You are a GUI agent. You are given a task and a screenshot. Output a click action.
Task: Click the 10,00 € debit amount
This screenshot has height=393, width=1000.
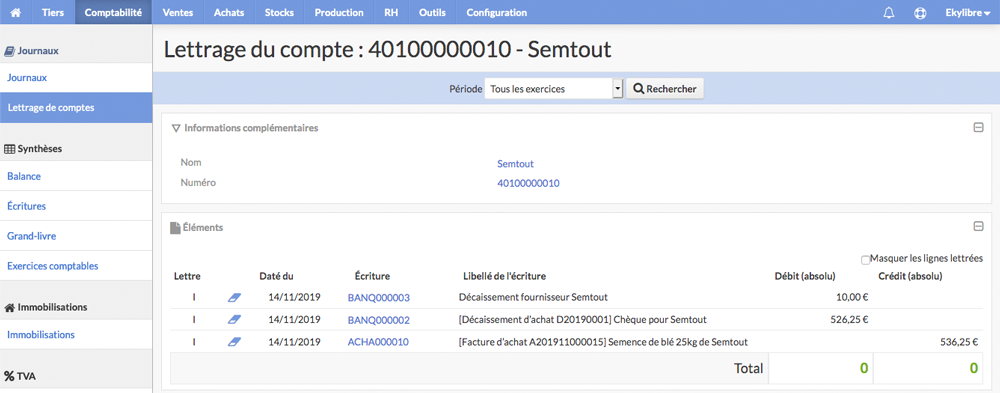pos(852,297)
